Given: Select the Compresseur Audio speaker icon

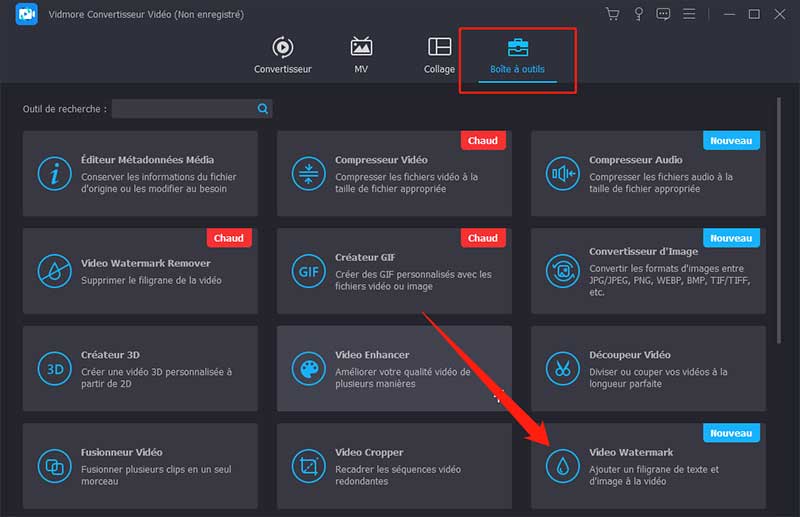Looking at the screenshot, I should (x=563, y=174).
